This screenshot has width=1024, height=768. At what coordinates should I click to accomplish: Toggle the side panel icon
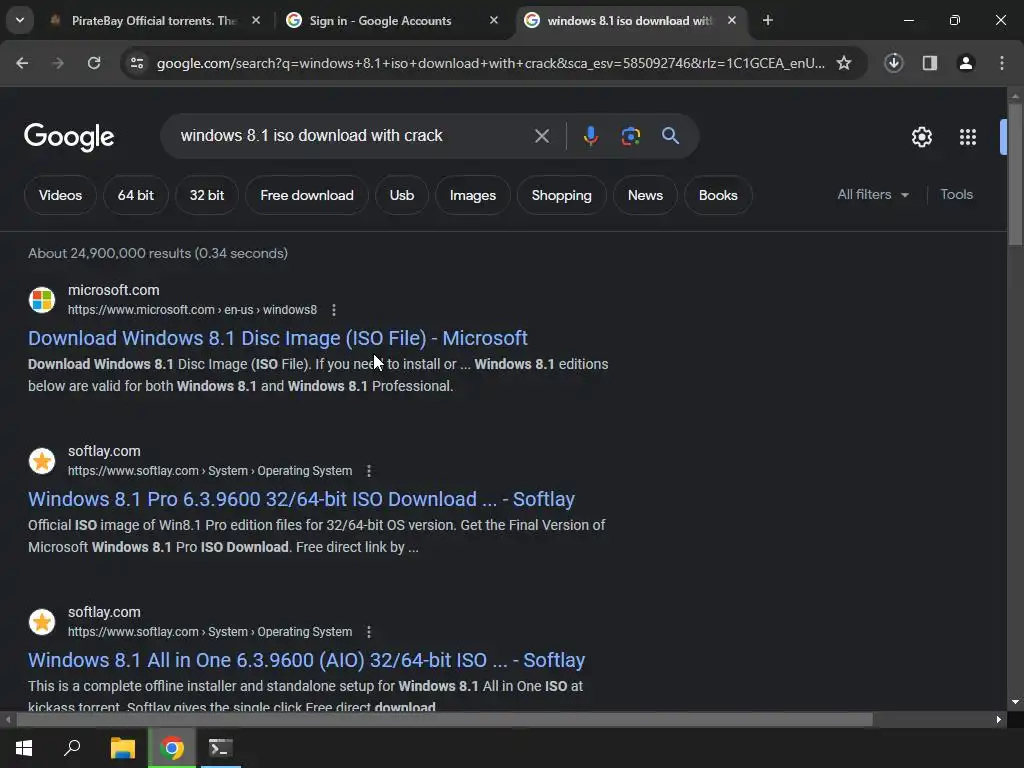(930, 63)
